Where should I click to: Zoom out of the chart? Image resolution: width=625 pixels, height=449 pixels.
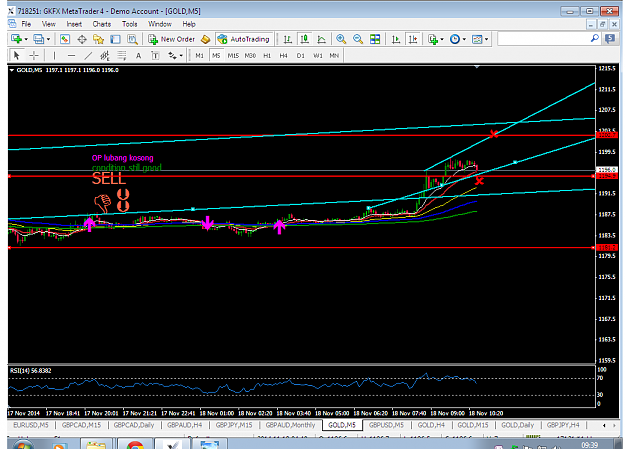358,39
